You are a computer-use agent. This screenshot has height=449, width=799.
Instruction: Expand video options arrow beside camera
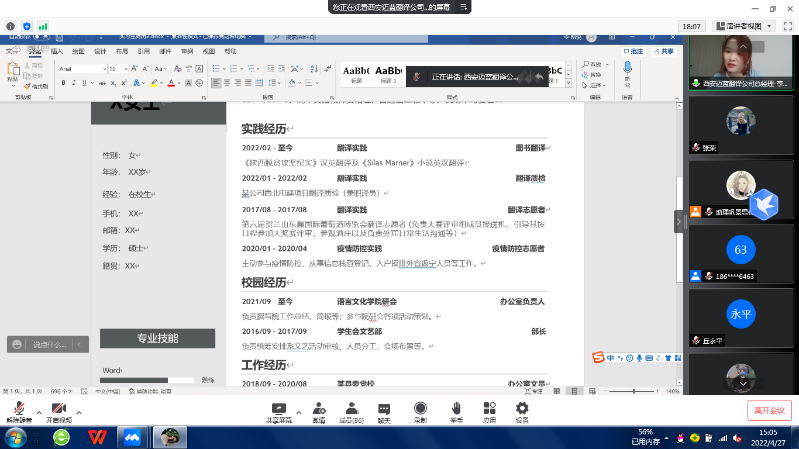(79, 411)
